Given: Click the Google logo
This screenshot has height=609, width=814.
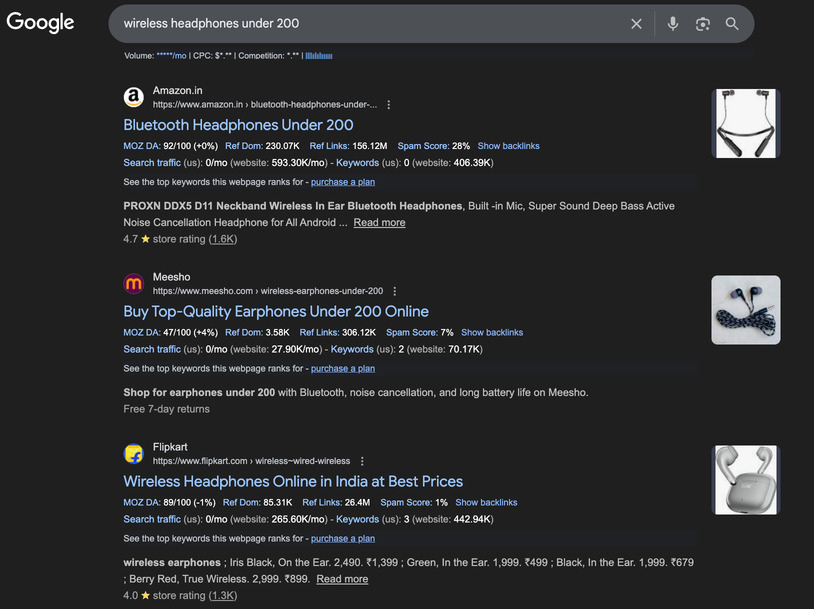Looking at the screenshot, I should coord(40,23).
